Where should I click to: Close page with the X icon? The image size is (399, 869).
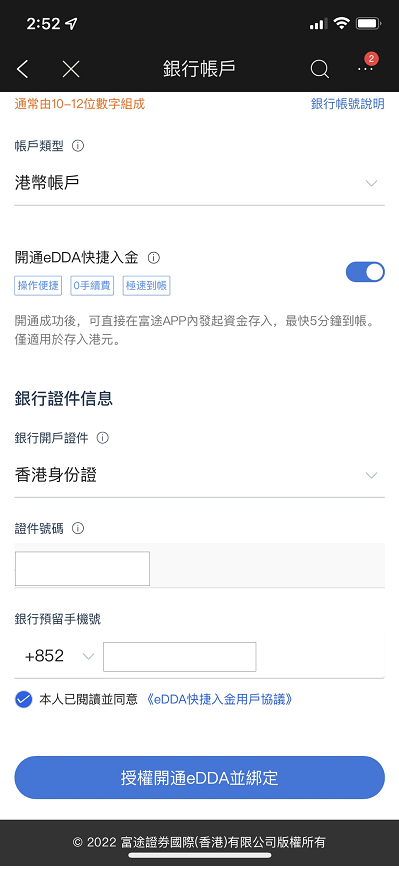coord(71,69)
